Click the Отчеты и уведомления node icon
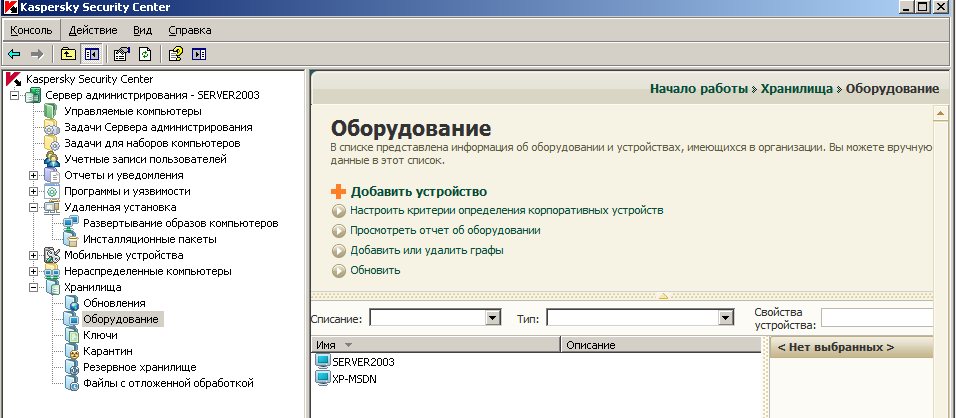Screen dimensions: 956x418 (x=52, y=175)
